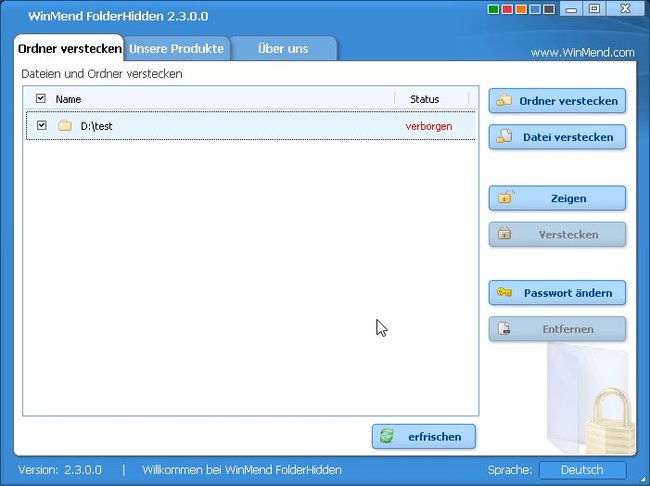Click the open padlock icon on Zeigen

tap(505, 197)
